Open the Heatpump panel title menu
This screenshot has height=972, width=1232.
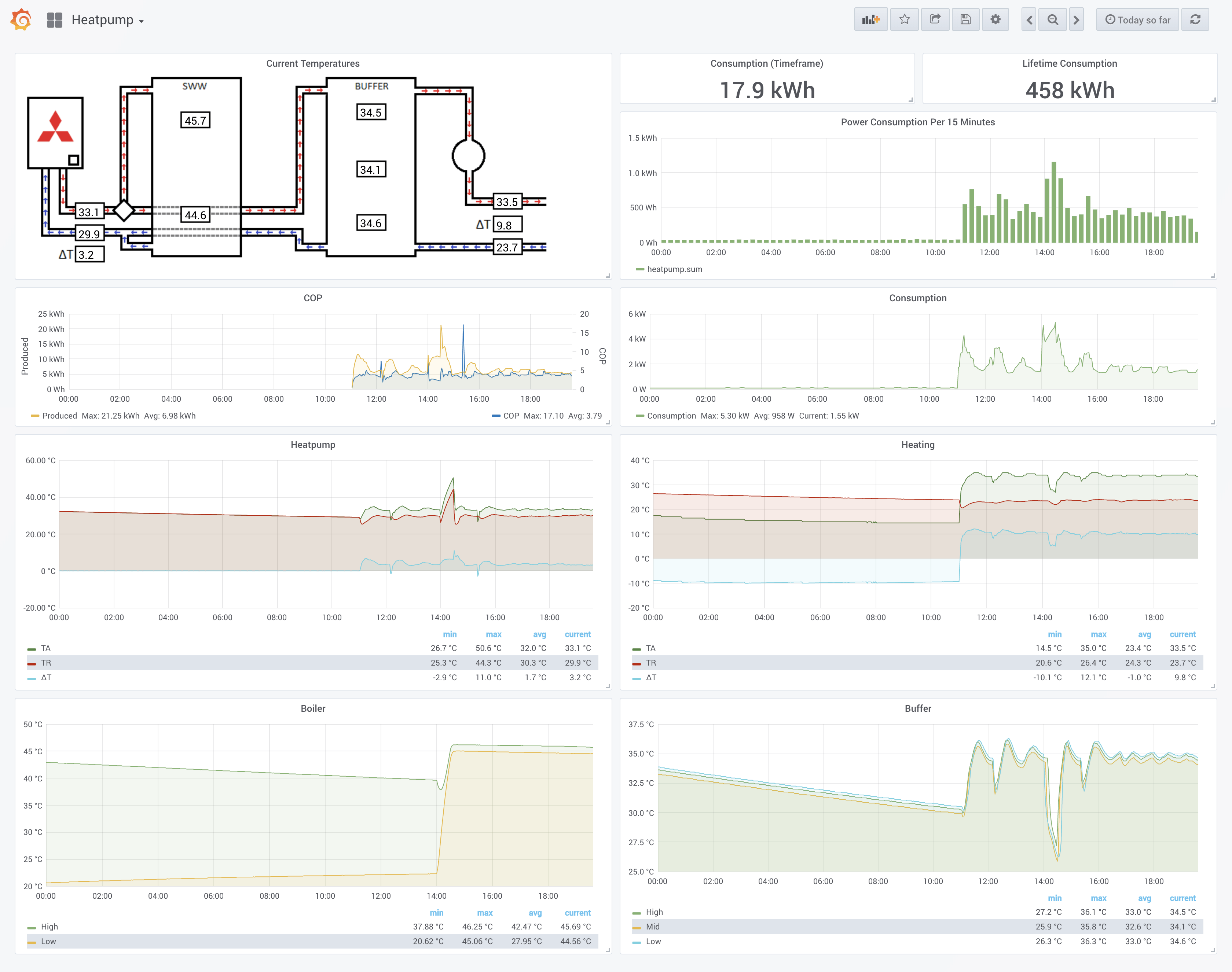[x=312, y=445]
